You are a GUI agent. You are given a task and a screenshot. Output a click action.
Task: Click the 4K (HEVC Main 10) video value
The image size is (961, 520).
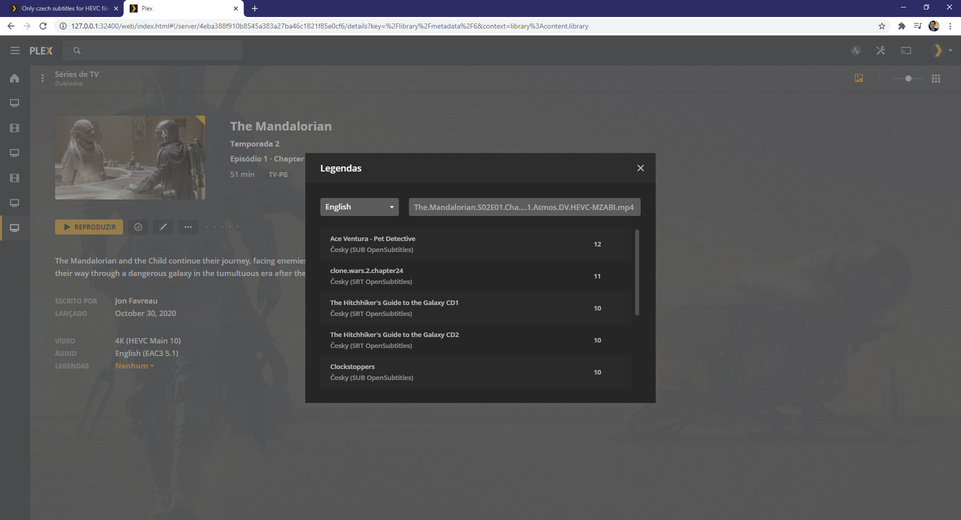148,341
